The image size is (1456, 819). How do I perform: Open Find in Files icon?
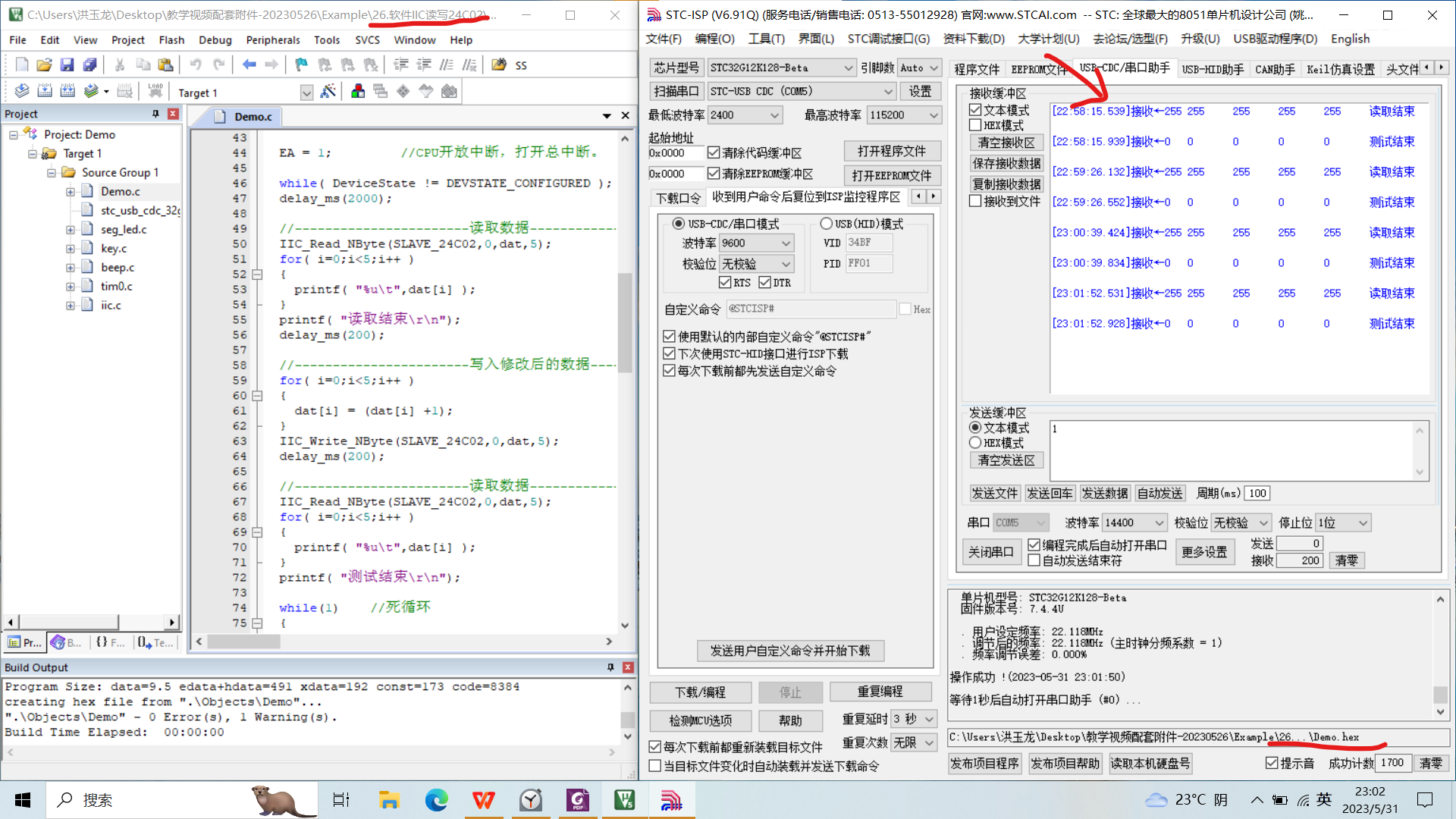tap(499, 65)
